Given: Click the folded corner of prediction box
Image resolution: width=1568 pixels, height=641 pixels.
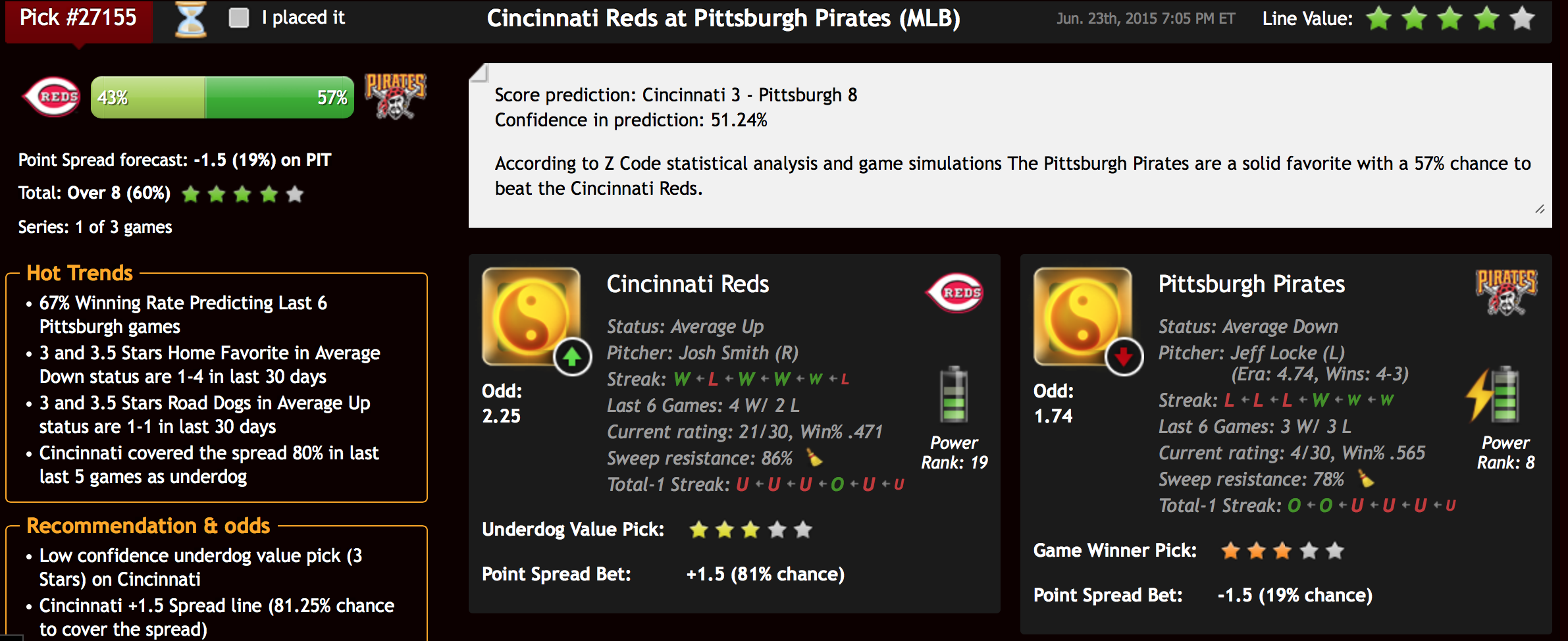Looking at the screenshot, I should [479, 72].
